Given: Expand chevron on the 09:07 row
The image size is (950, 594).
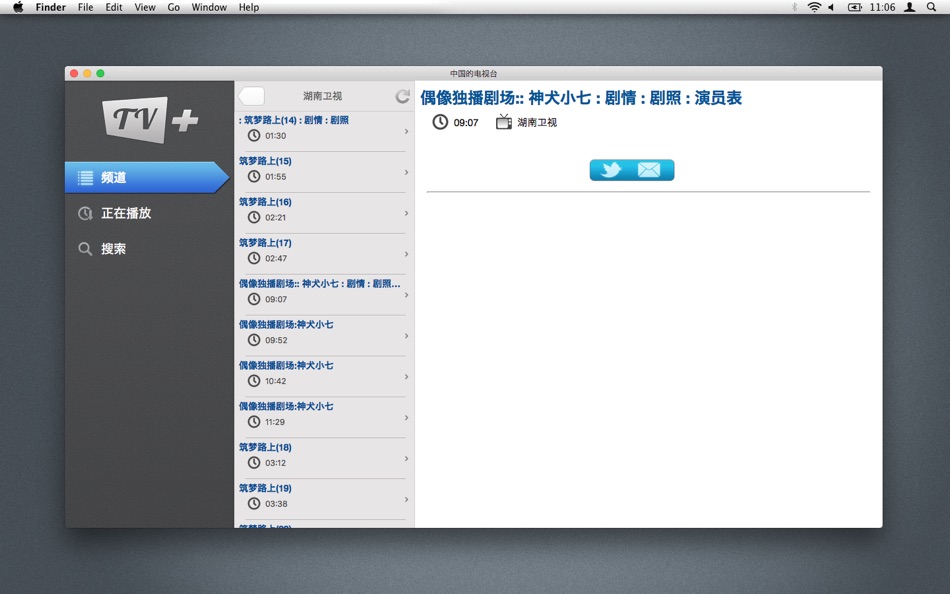Looking at the screenshot, I should click(x=407, y=295).
